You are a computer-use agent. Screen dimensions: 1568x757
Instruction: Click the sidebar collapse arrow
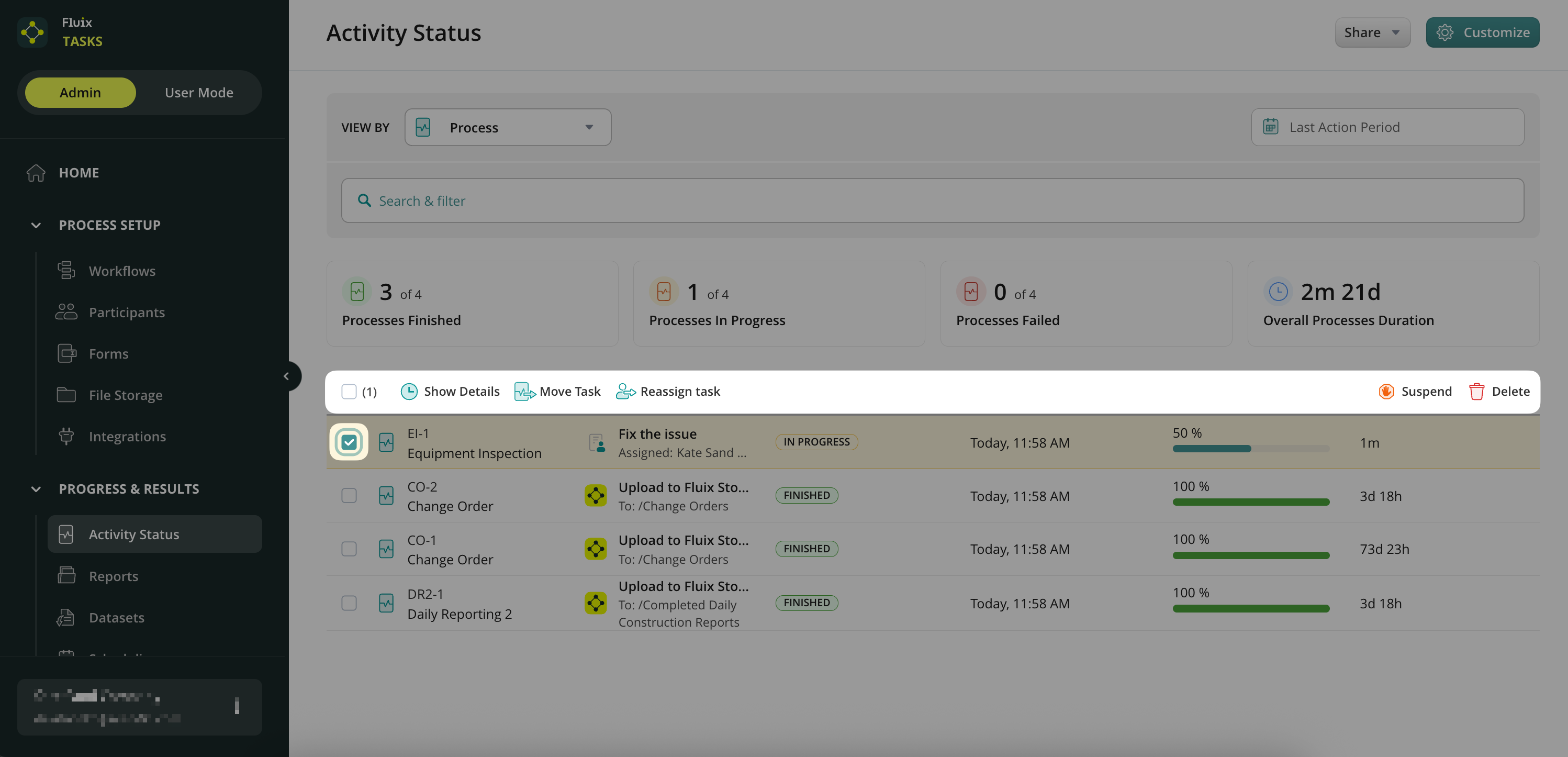tap(287, 376)
